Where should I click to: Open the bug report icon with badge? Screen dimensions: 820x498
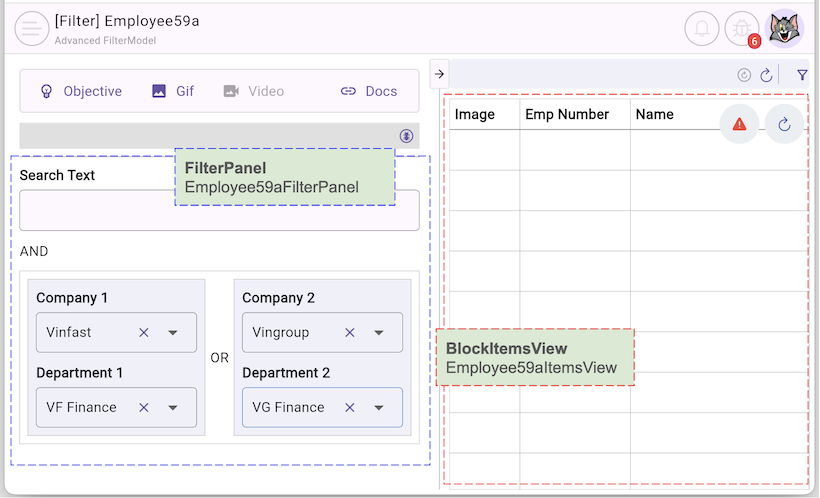tap(742, 29)
